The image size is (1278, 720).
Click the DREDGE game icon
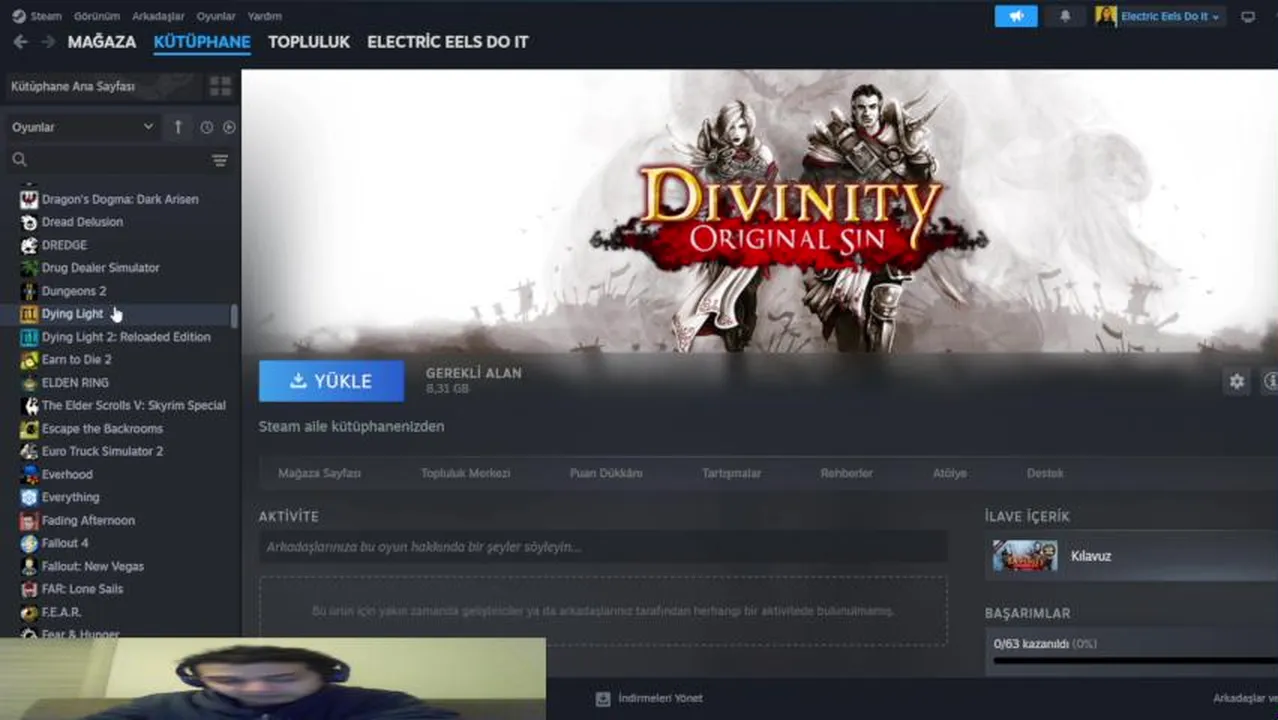click(29, 245)
